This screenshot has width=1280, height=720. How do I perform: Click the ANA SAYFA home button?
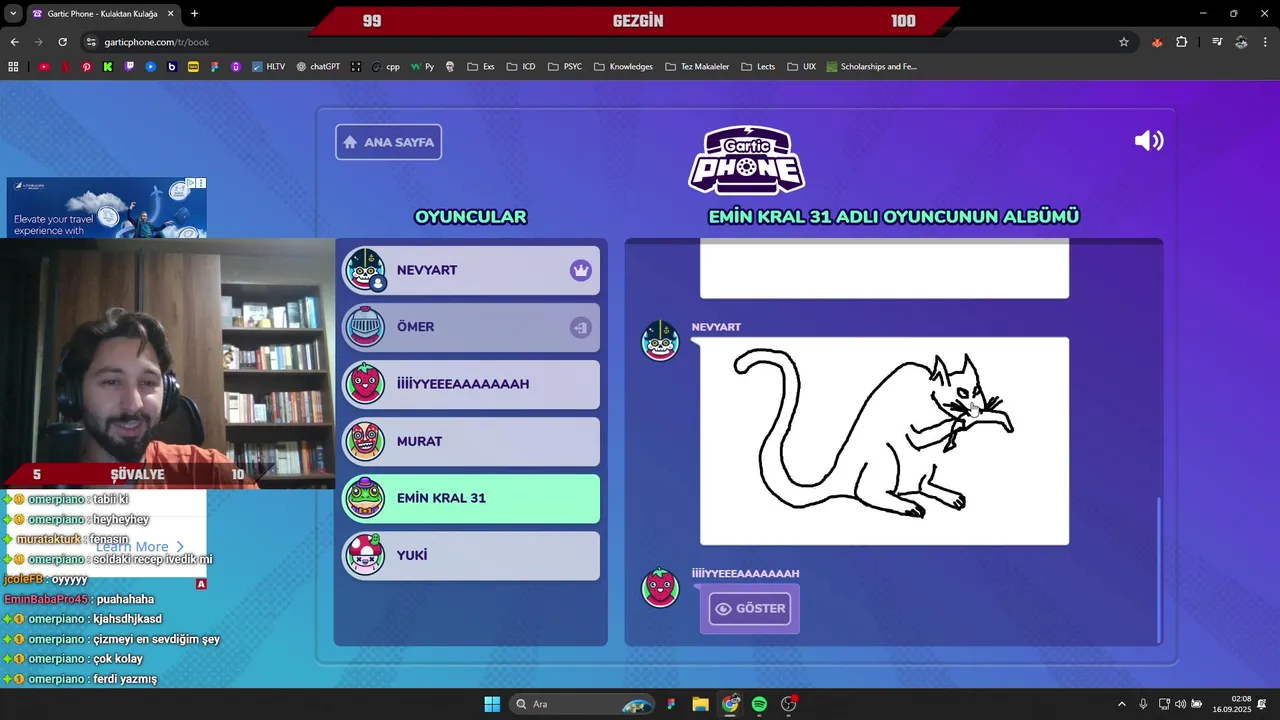coord(388,142)
